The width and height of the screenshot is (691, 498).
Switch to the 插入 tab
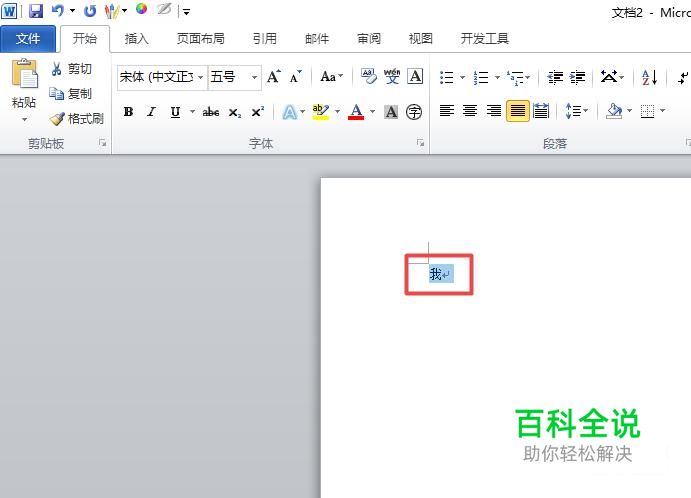point(136,39)
